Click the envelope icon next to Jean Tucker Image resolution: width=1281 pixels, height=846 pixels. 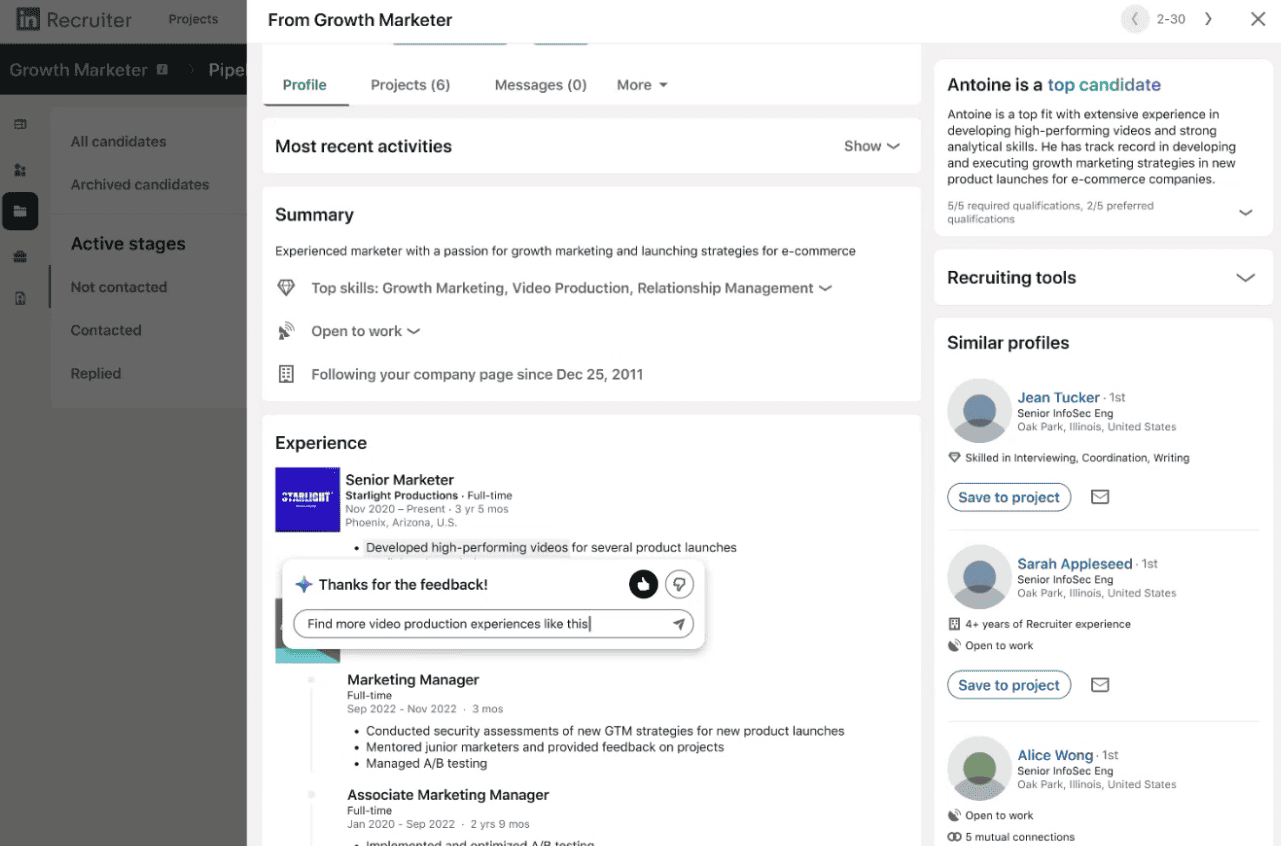click(1100, 497)
